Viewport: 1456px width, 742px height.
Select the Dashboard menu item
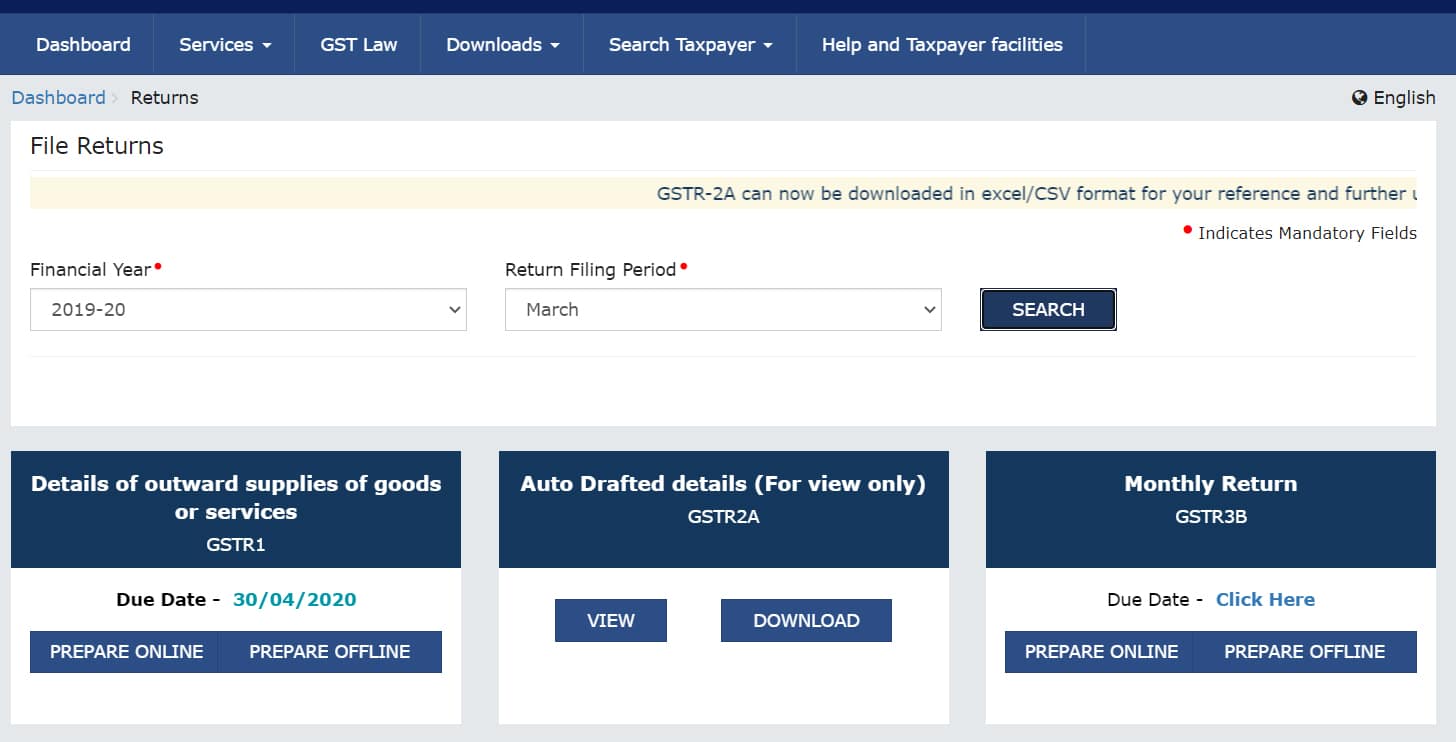tap(83, 43)
